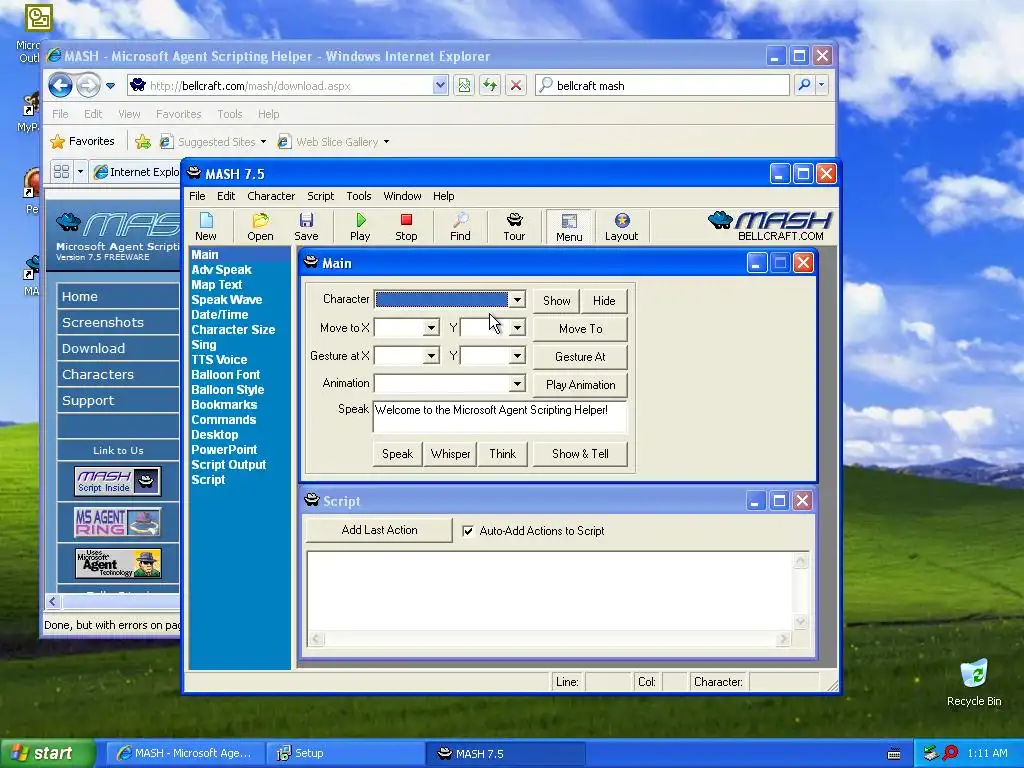The image size is (1024, 768).
Task: Click the Script panel horizontal scrollbar right arrow
Action: (x=783, y=639)
